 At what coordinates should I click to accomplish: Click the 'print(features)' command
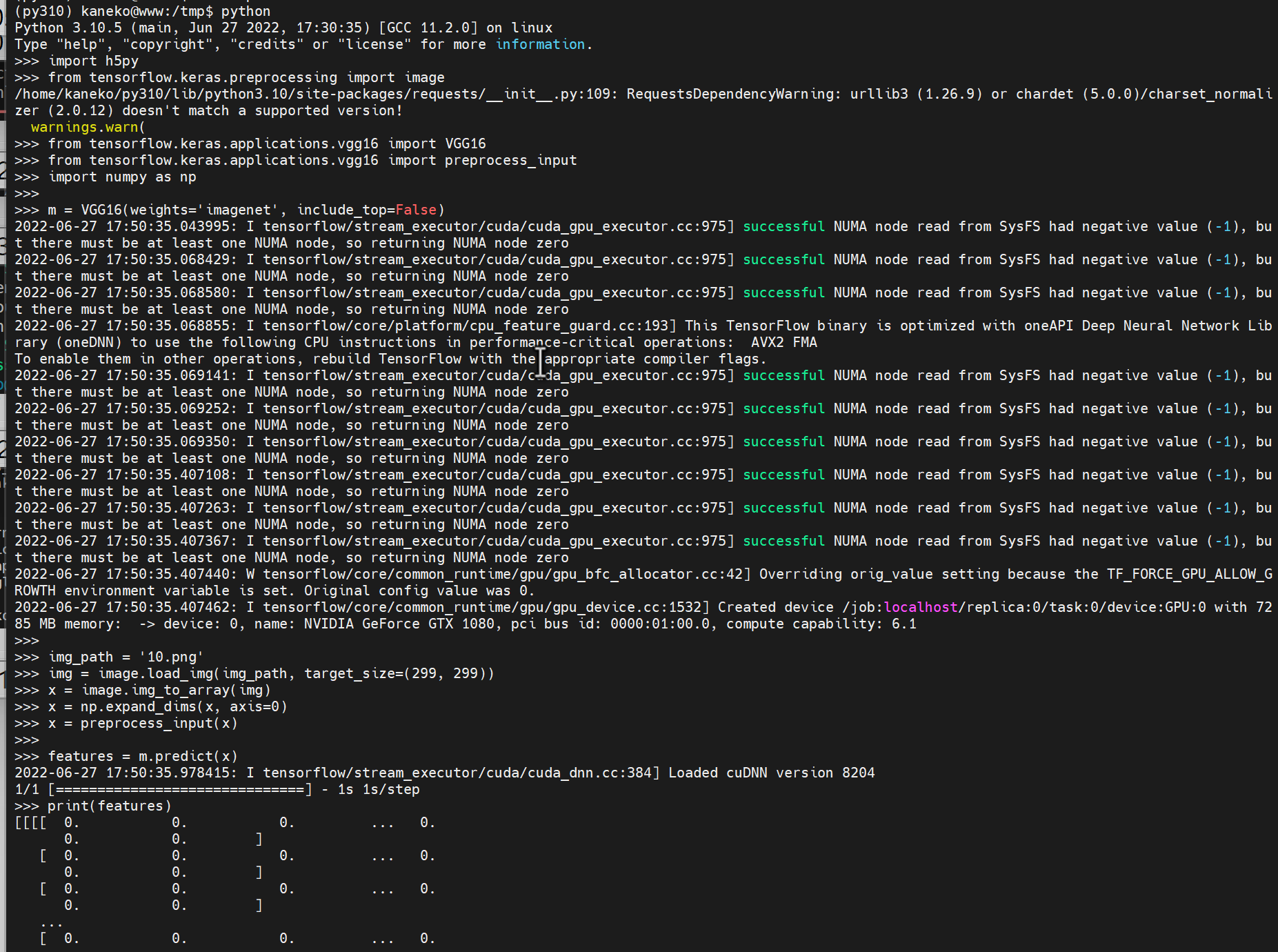93,806
